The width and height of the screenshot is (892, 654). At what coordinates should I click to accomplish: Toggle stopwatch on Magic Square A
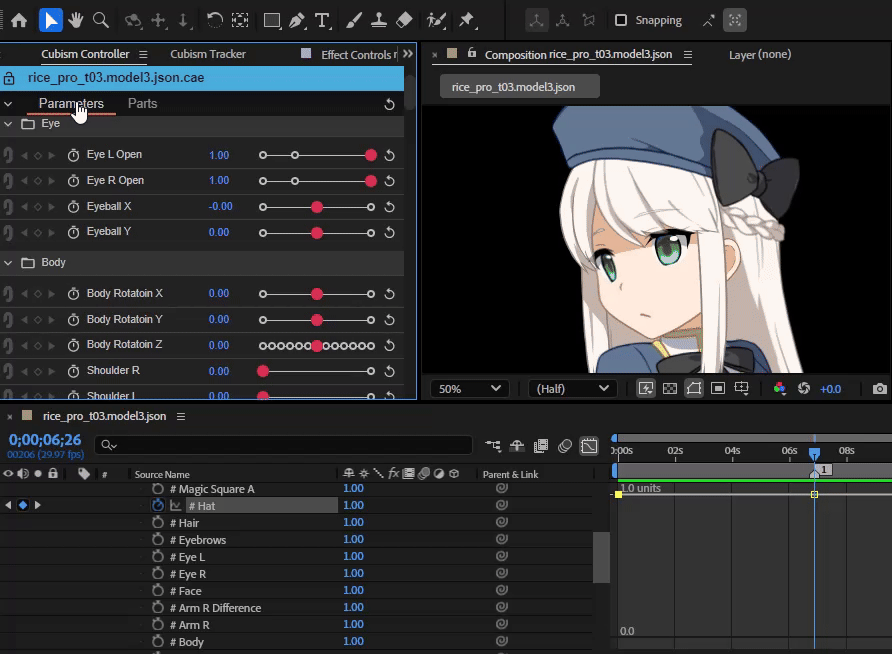[158, 489]
